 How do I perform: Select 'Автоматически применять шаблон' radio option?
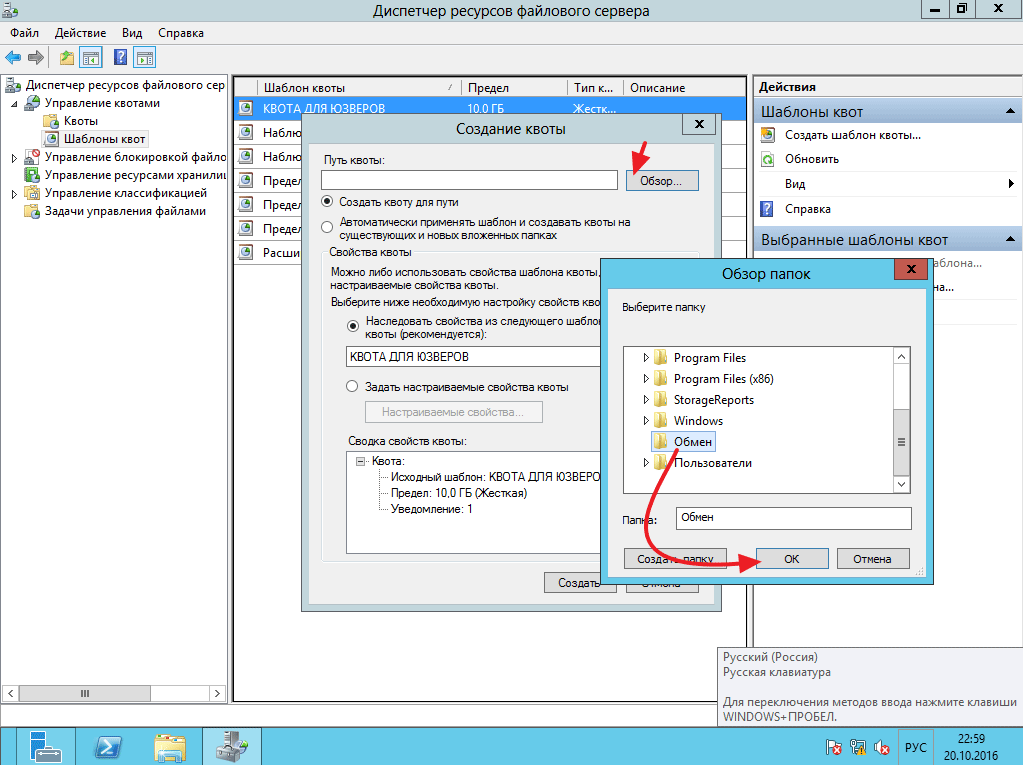pos(327,226)
